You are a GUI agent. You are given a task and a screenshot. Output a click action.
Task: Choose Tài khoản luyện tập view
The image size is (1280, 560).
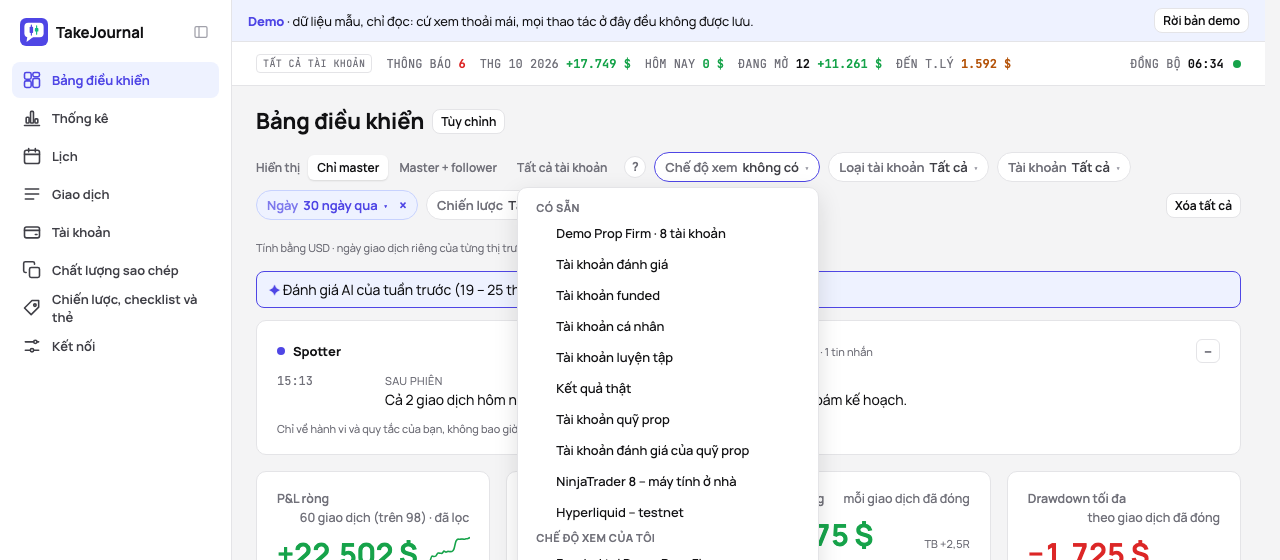pos(668,357)
